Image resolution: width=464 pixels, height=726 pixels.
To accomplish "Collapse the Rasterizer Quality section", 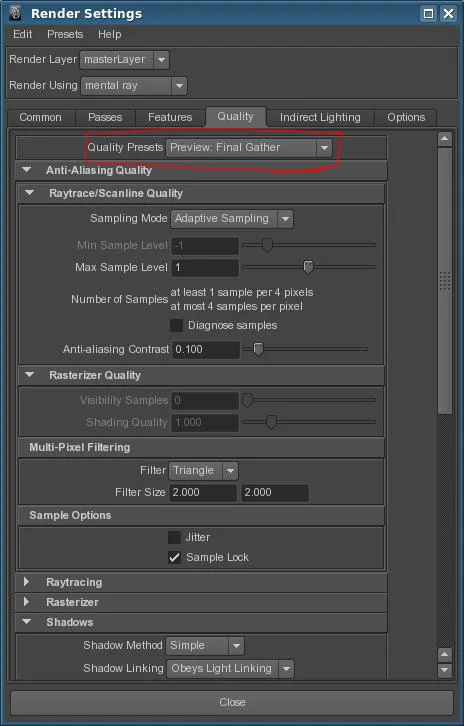I will coord(30,375).
